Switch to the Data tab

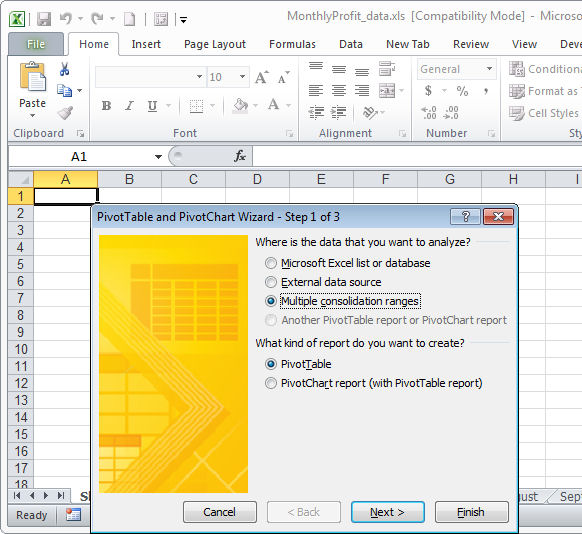[x=351, y=44]
